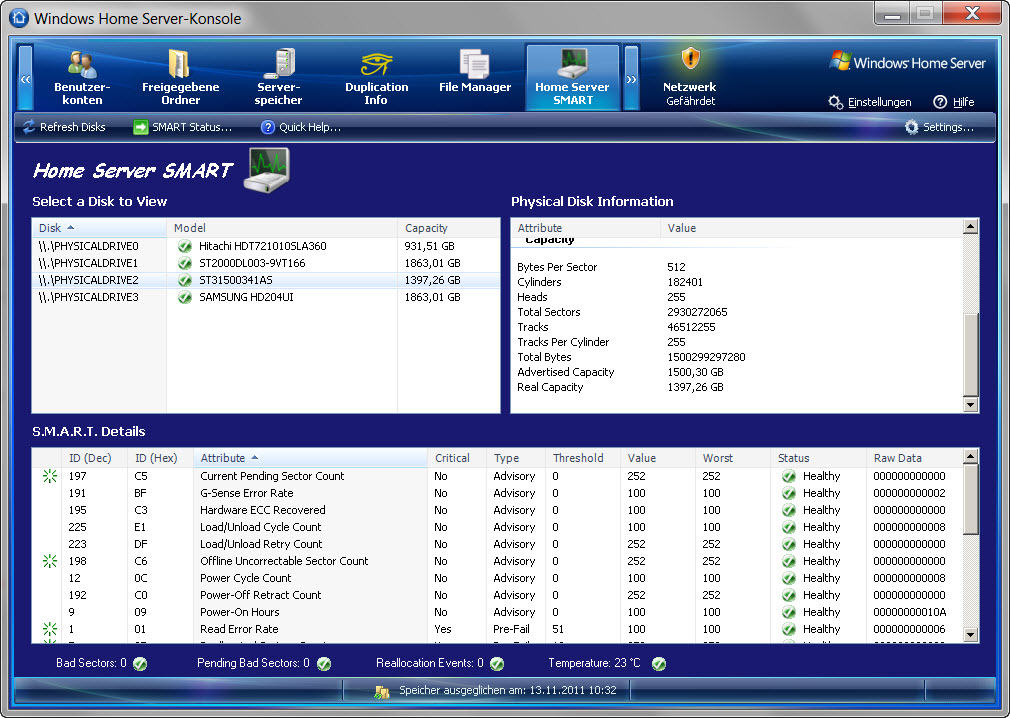
Task: Sort SMART details by ID (Dec)
Action: tap(95, 458)
